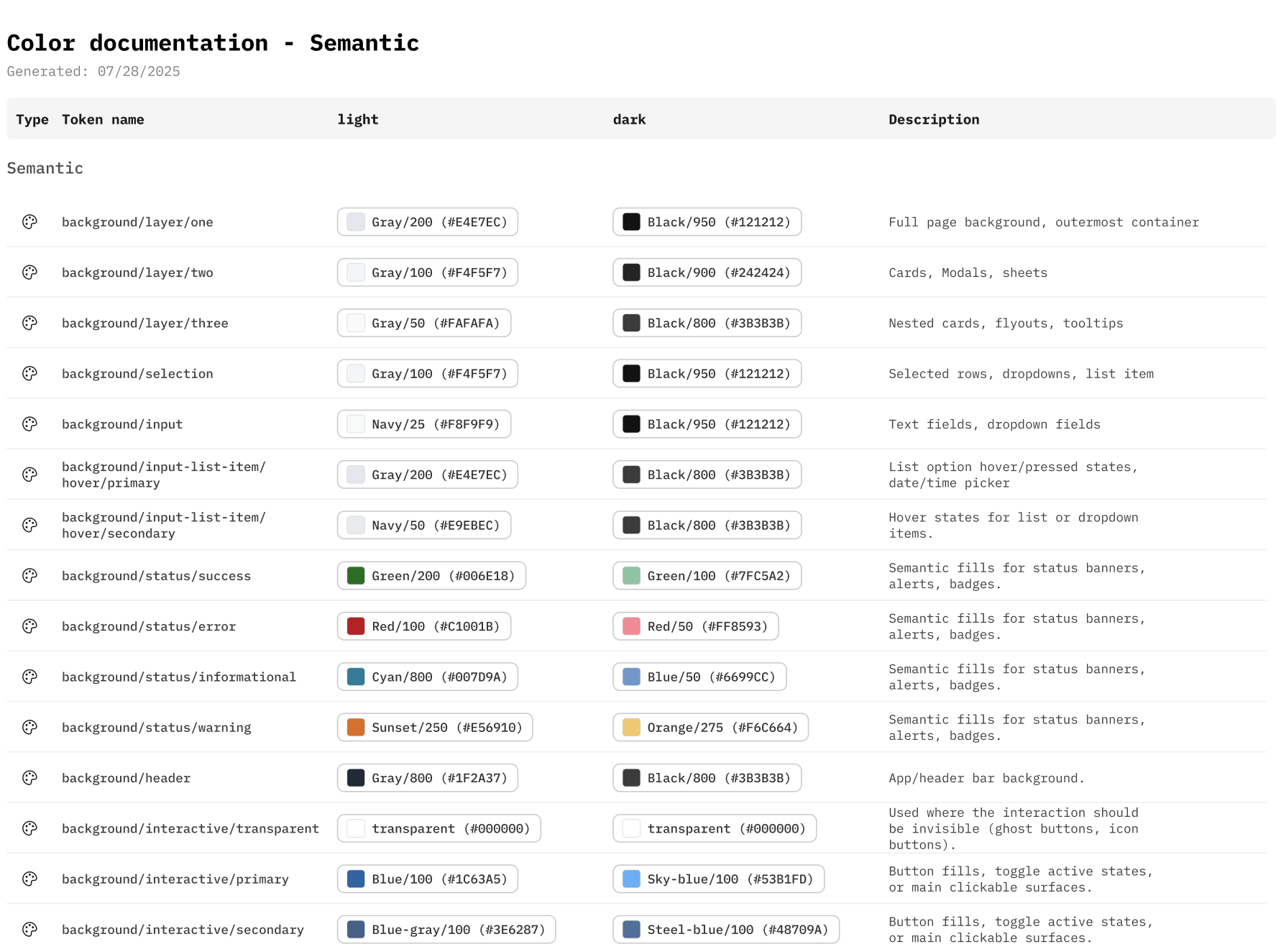Screen dimensions: 1281x952
Task: Click the palette icon for background/status/informational
Action: coord(29,677)
